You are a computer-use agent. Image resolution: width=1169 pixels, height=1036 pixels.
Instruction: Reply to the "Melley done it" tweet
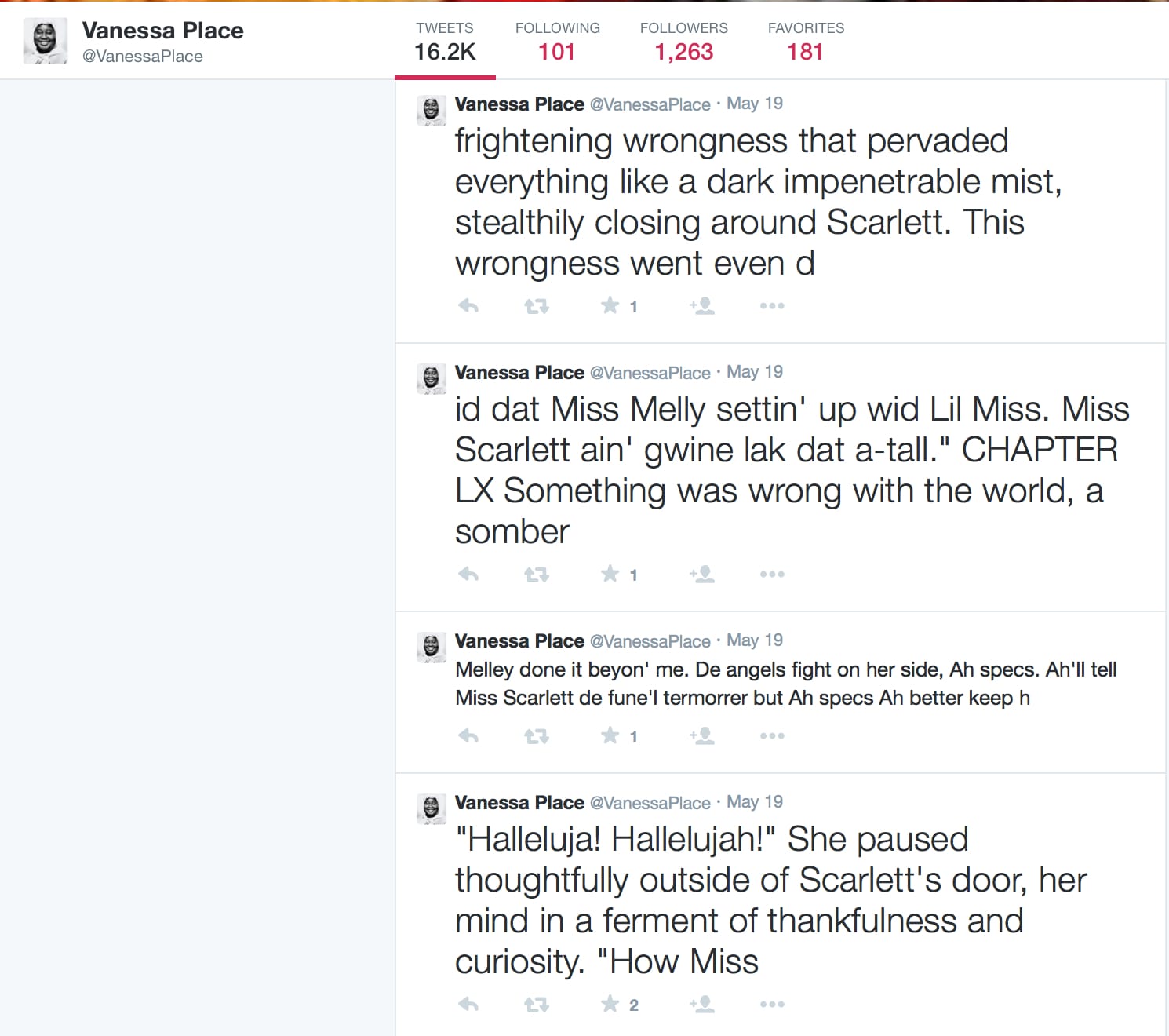tap(468, 736)
